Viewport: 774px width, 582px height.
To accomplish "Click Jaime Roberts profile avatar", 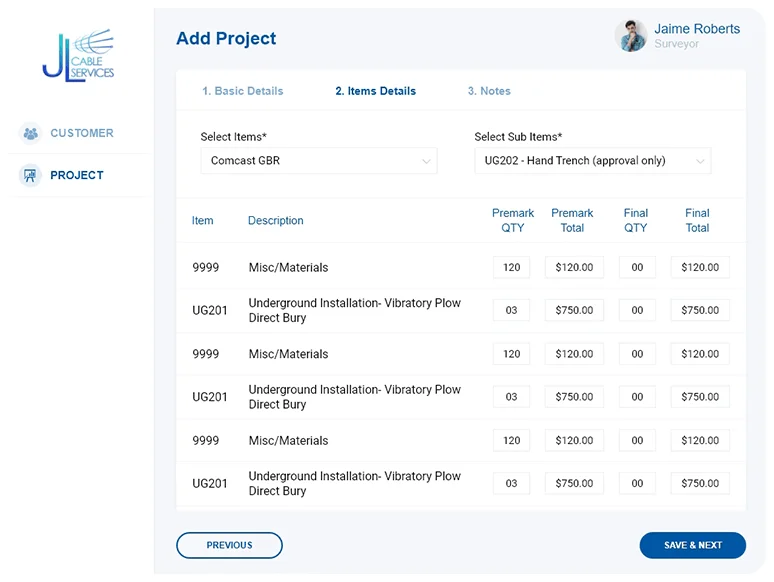I will 631,36.
